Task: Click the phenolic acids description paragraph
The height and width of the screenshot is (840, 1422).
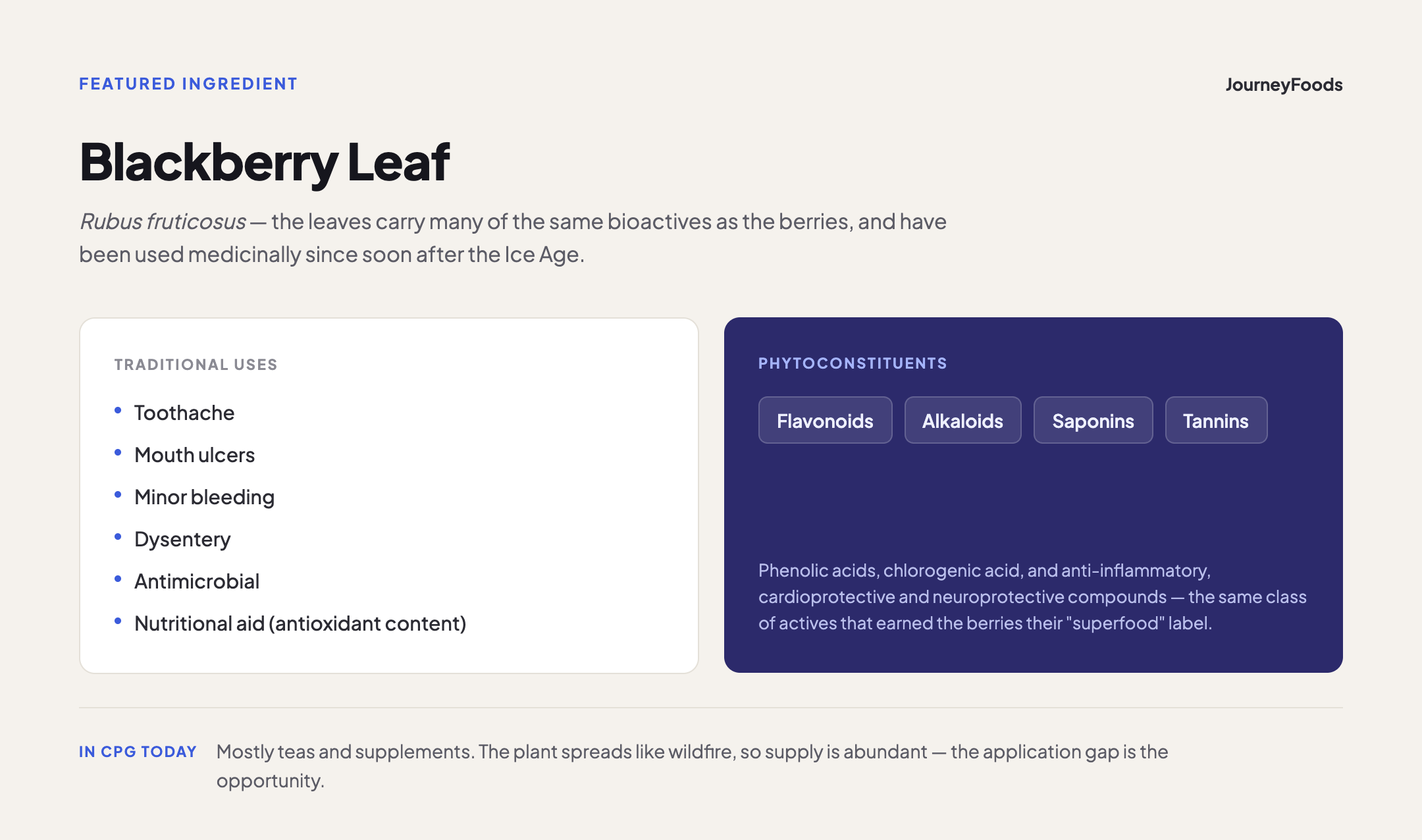Action: click(1032, 596)
